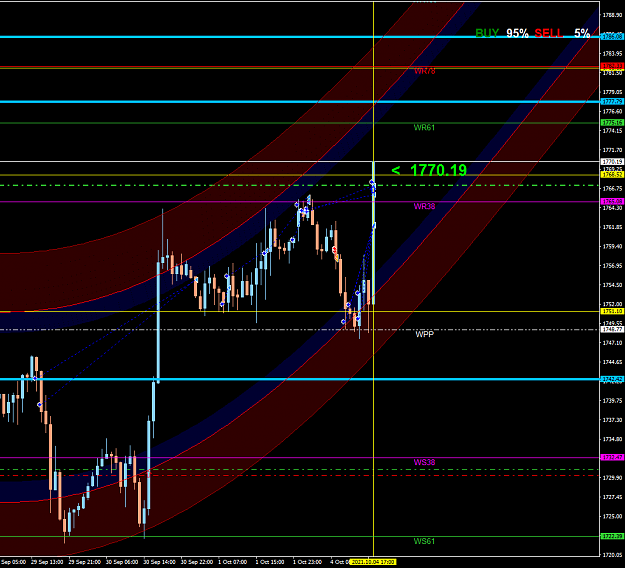Screen dimensions: 625x568
Task: Click the red 1782.33 price tag
Action: tap(612, 66)
